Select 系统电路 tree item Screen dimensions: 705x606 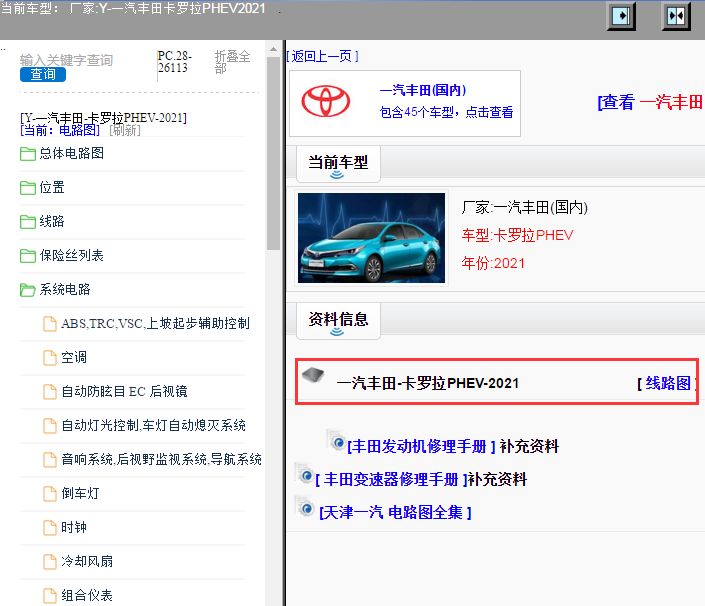tap(65, 290)
